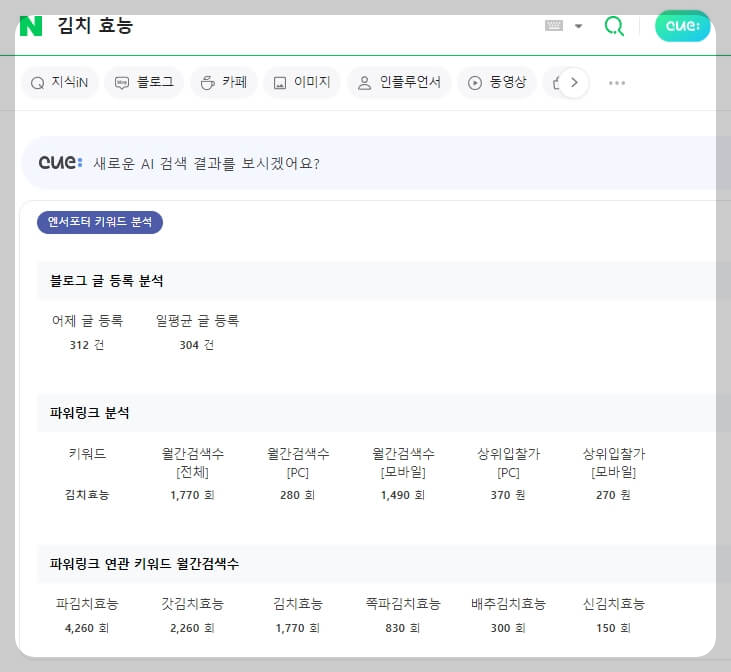Viewport: 731px width, 672px height.
Task: Click the green search magnifier icon
Action: coord(614,26)
